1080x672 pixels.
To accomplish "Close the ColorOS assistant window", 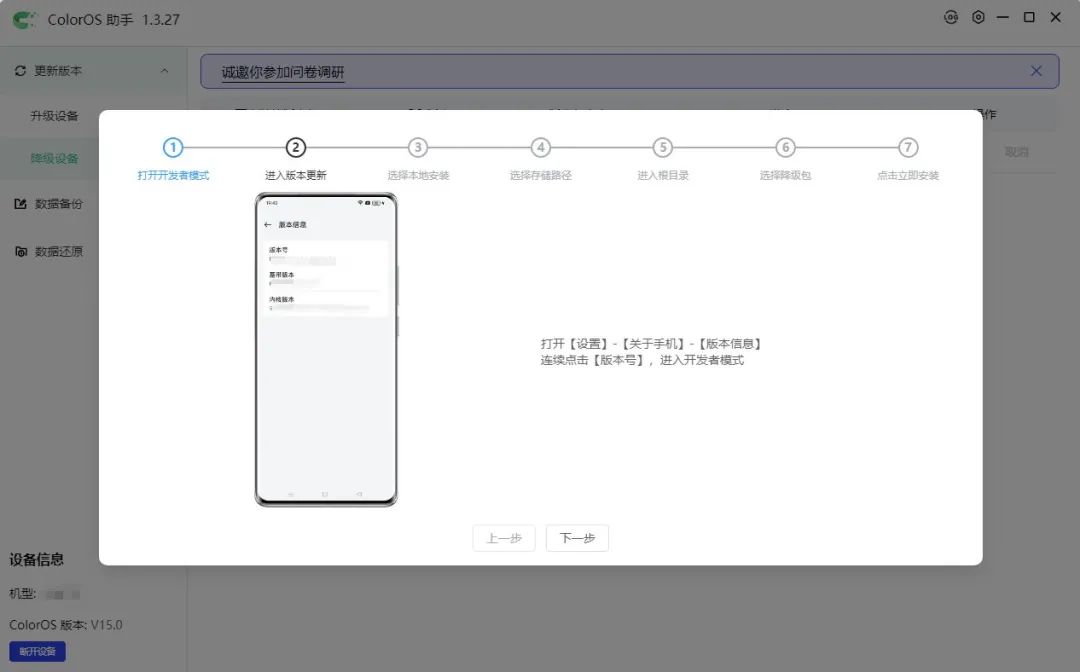I will 1055,17.
